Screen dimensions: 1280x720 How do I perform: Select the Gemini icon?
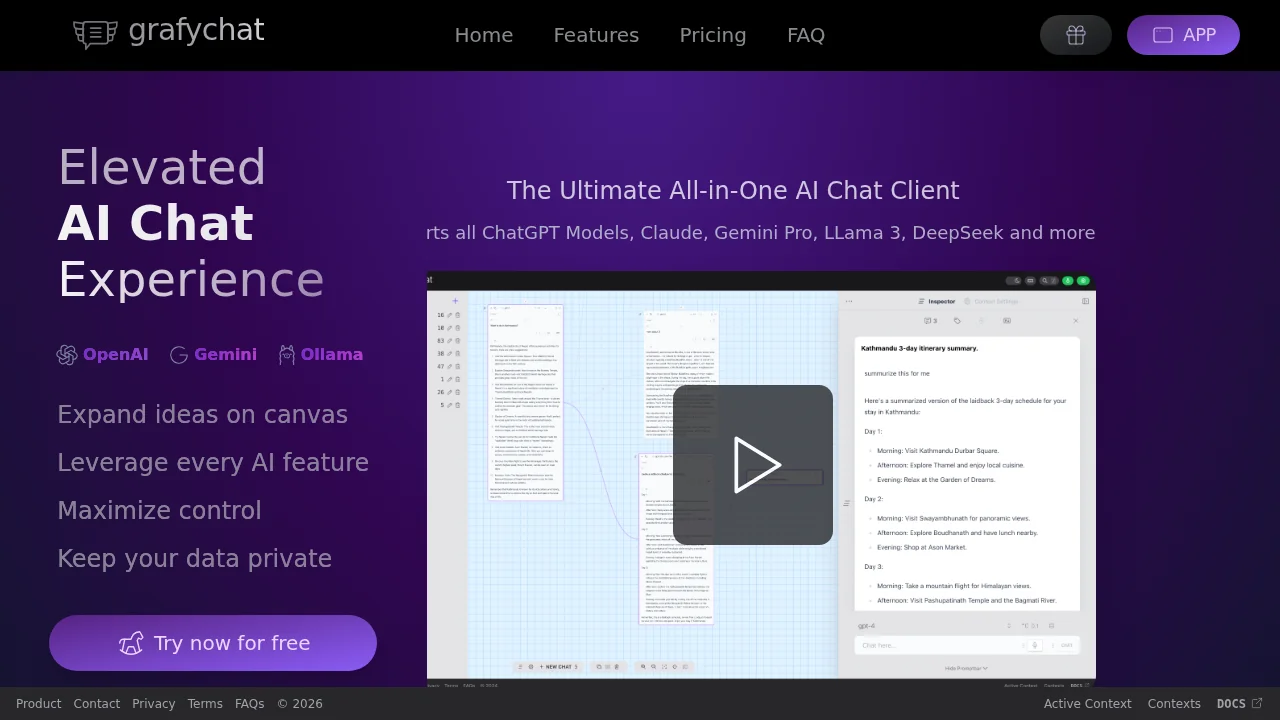[x=179, y=354]
